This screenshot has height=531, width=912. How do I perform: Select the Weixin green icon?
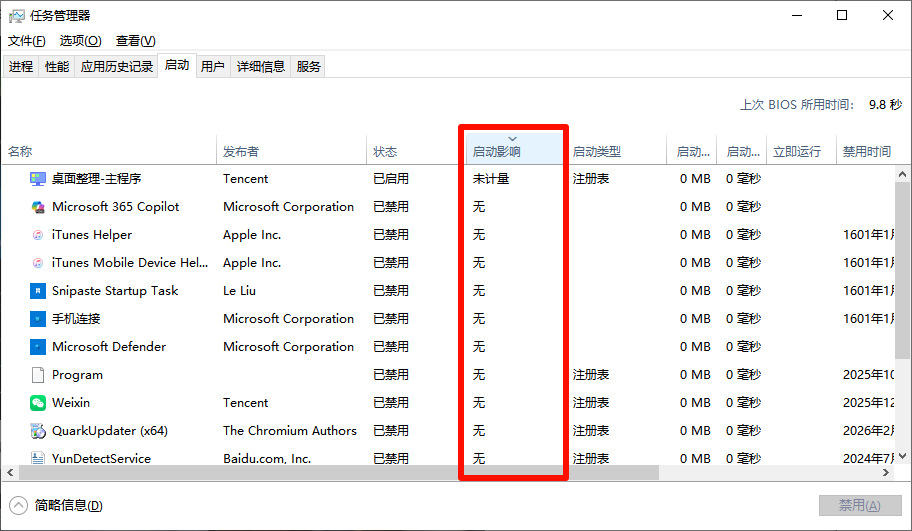pos(38,403)
